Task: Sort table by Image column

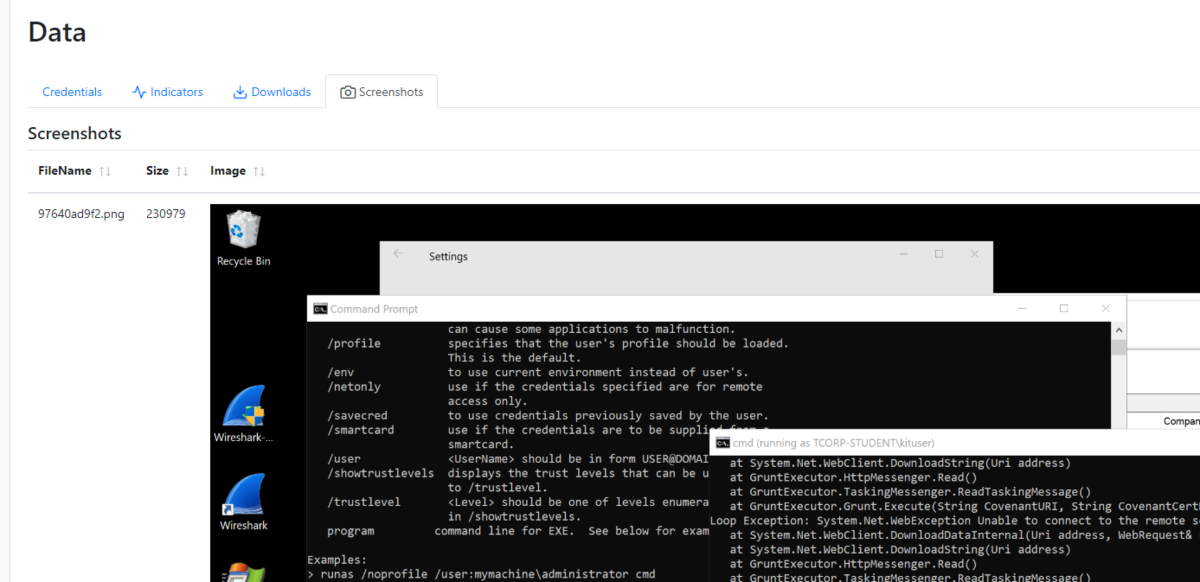Action: pos(238,171)
